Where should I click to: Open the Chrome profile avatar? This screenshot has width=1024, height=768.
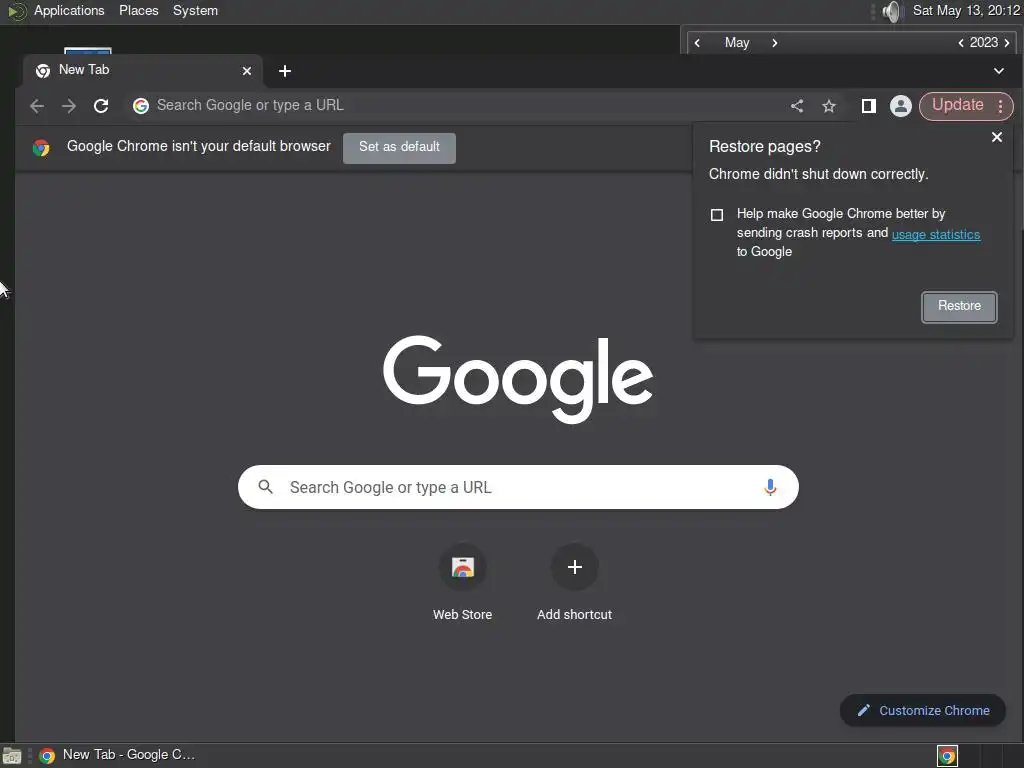pos(901,106)
